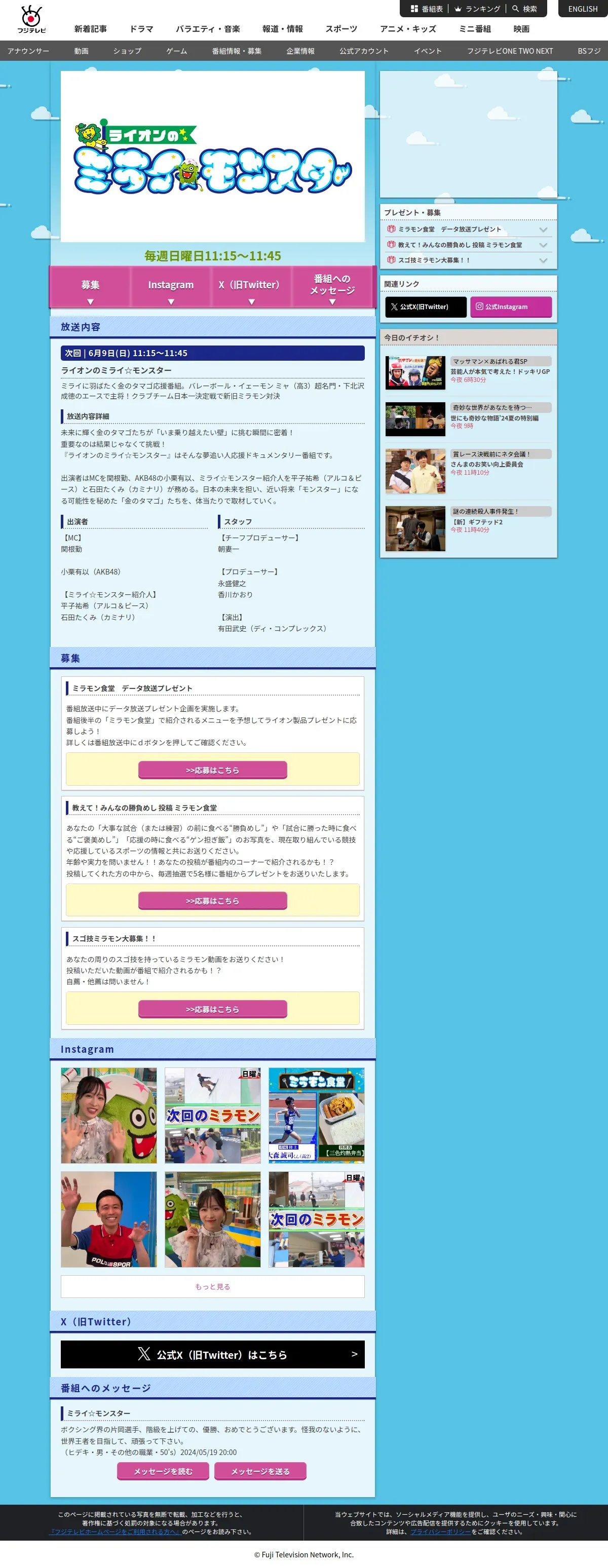This screenshot has height=1568, width=608.
Task: Jump to X（旧Twitter）section tab
Action: (251, 287)
